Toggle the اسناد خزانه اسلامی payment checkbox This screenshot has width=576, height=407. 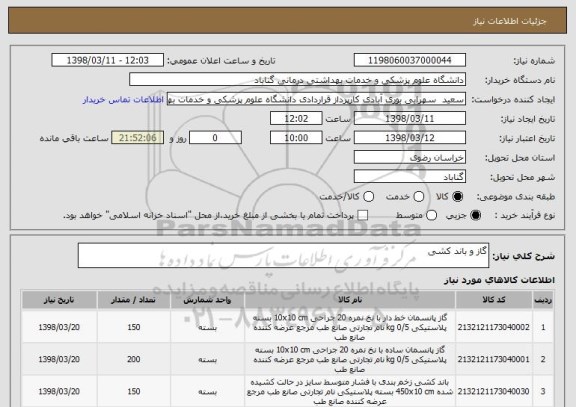click(x=363, y=216)
